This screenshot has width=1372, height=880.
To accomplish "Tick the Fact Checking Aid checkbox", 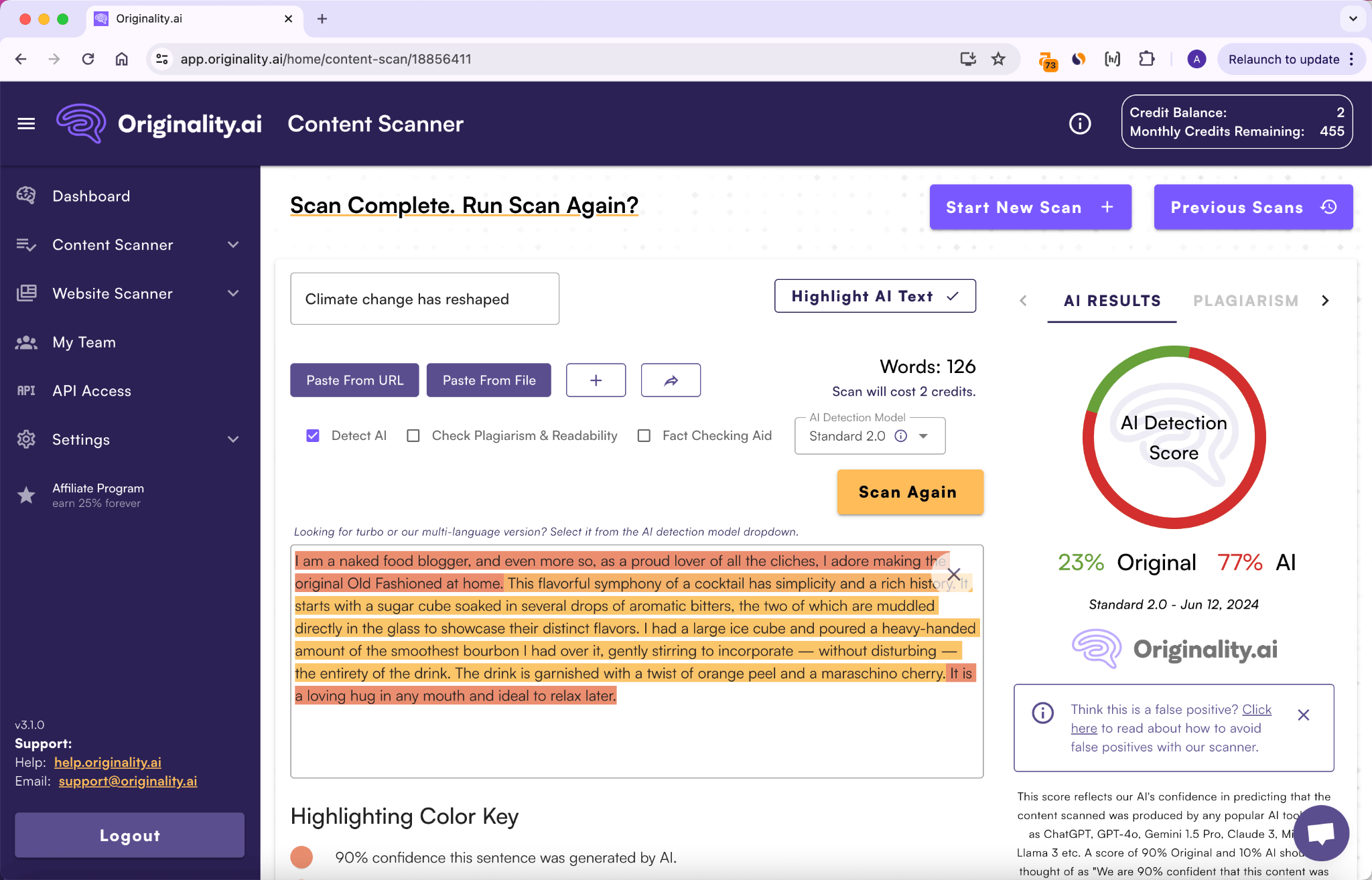I will (x=644, y=436).
